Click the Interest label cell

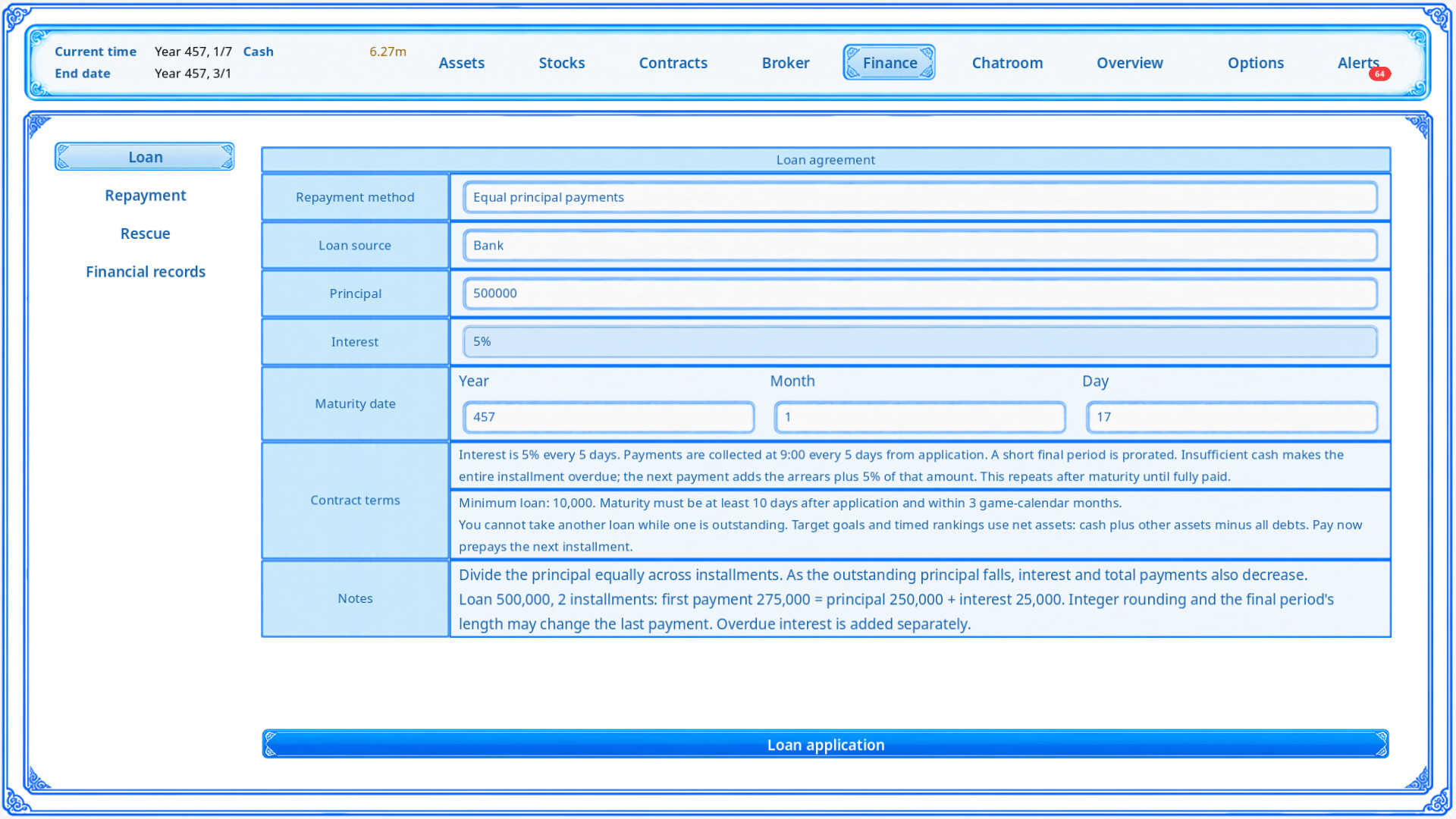tap(355, 342)
